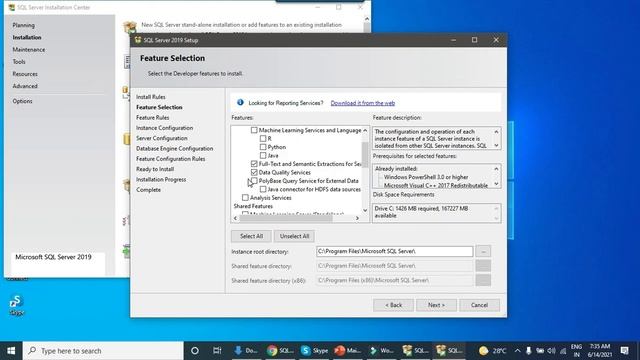Image resolution: width=640 pixels, height=360 pixels.
Task: Click the info icon beside Reporting Services
Action: [240, 102]
